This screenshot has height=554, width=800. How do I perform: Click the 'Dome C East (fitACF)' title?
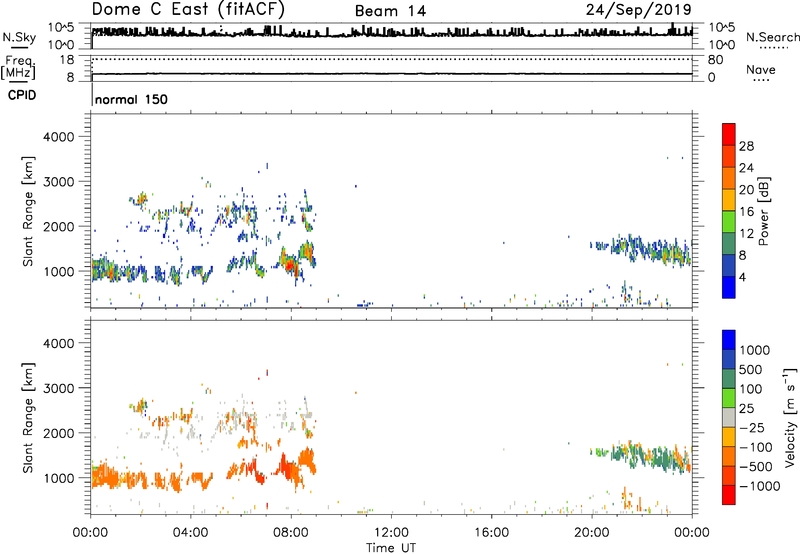coord(188,9)
